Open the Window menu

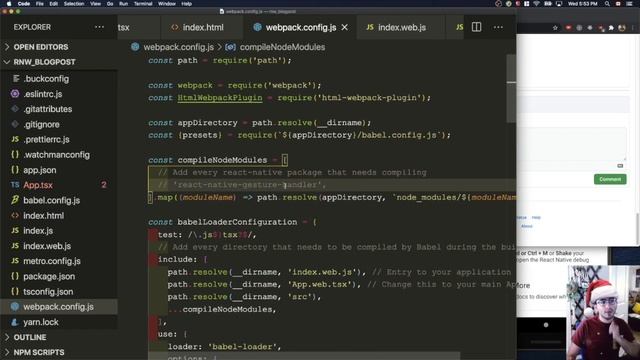(x=167, y=4)
